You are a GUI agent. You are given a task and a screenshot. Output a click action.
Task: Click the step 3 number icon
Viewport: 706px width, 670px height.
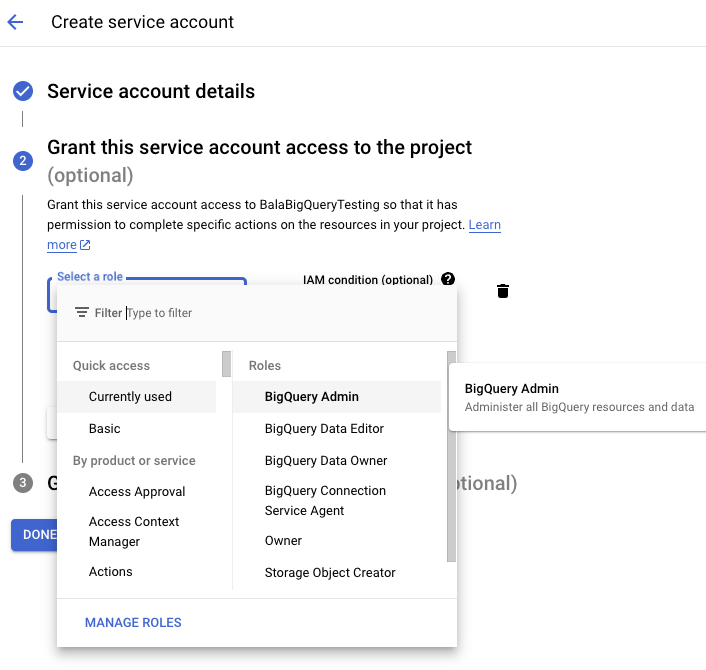click(23, 483)
